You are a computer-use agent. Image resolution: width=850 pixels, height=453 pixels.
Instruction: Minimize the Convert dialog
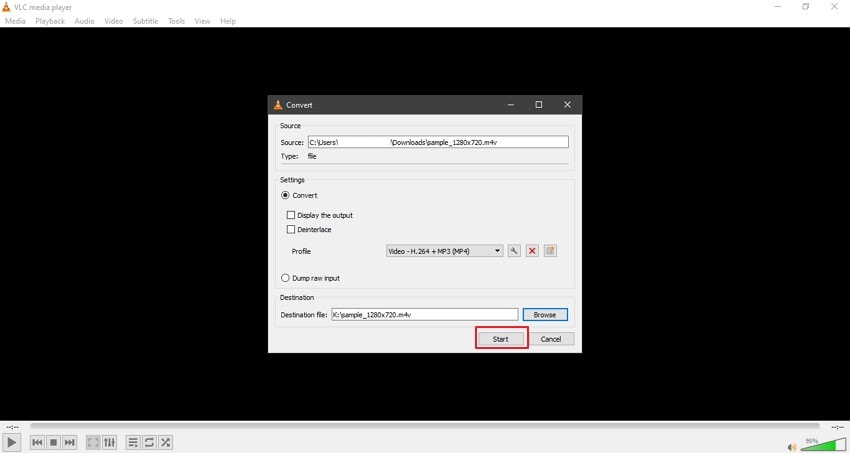pyautogui.click(x=511, y=105)
